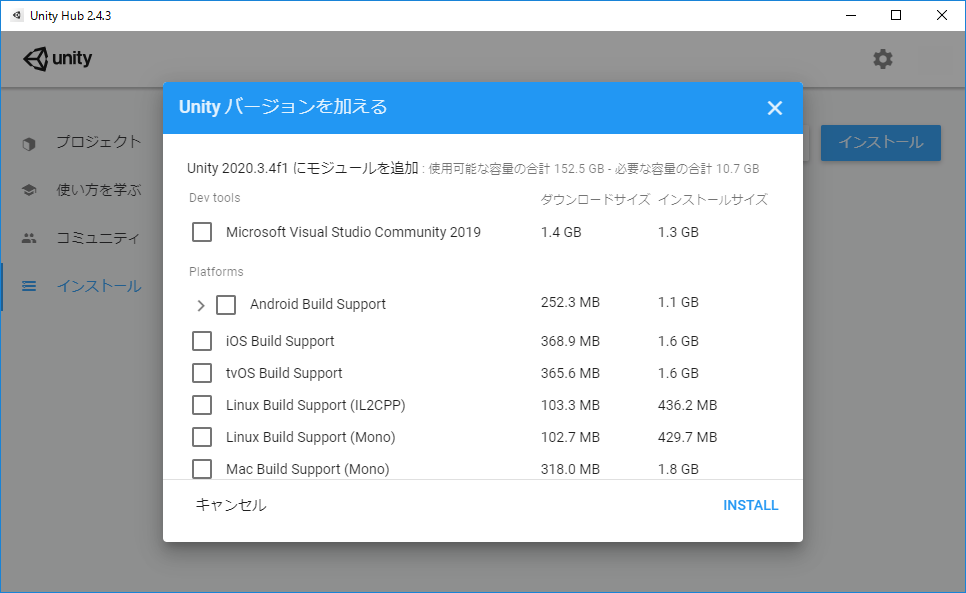This screenshot has height=593, width=966.
Task: Click the graduation cap icon beside 使い方を学ぶ
Action: [x=29, y=190]
